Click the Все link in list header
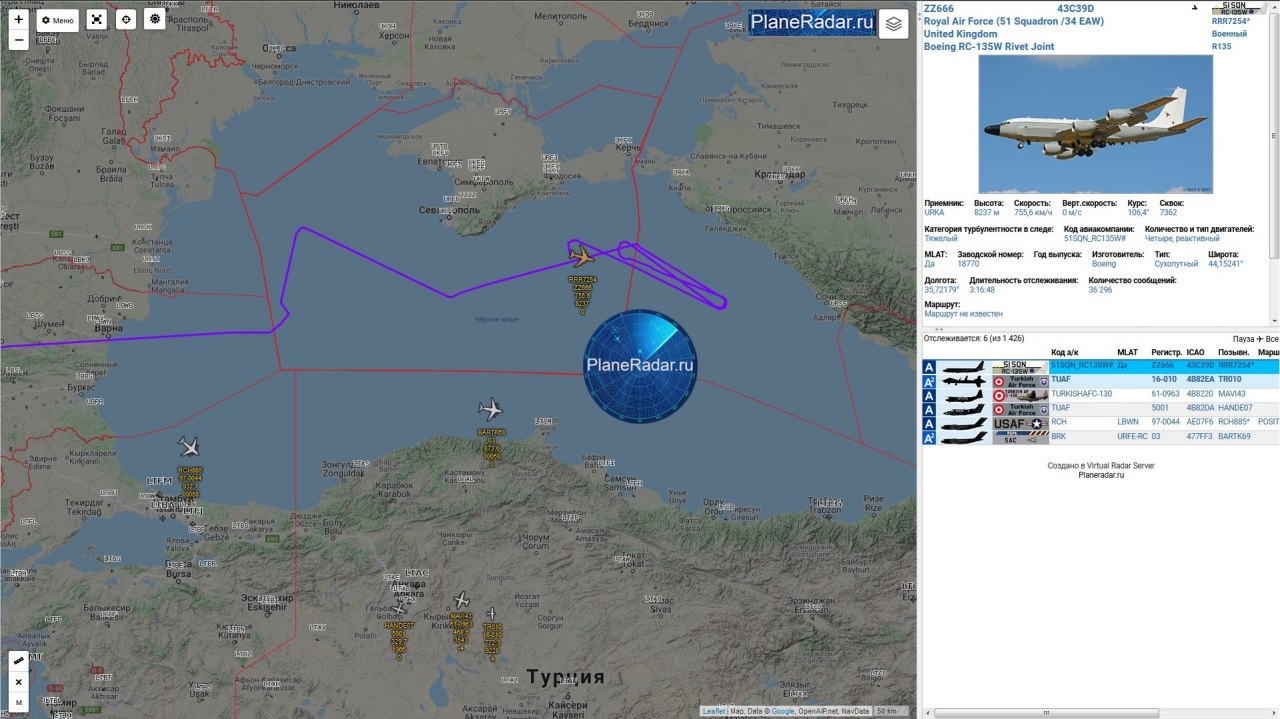 1272,339
